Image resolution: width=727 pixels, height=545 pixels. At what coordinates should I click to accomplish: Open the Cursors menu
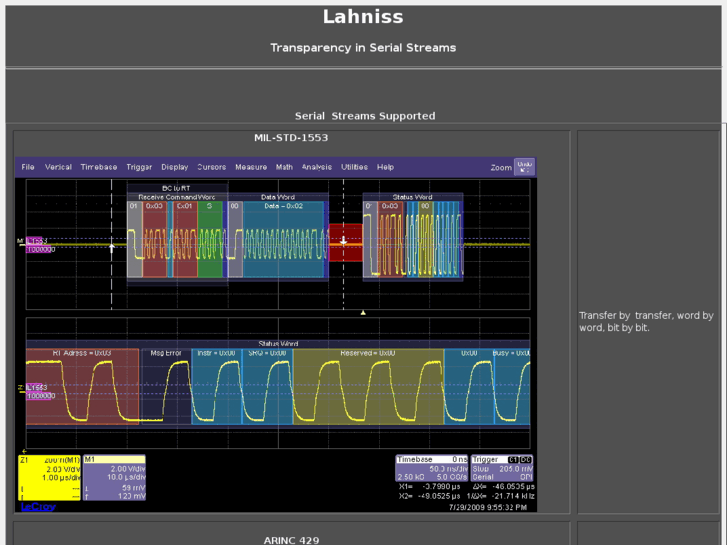pyautogui.click(x=211, y=167)
